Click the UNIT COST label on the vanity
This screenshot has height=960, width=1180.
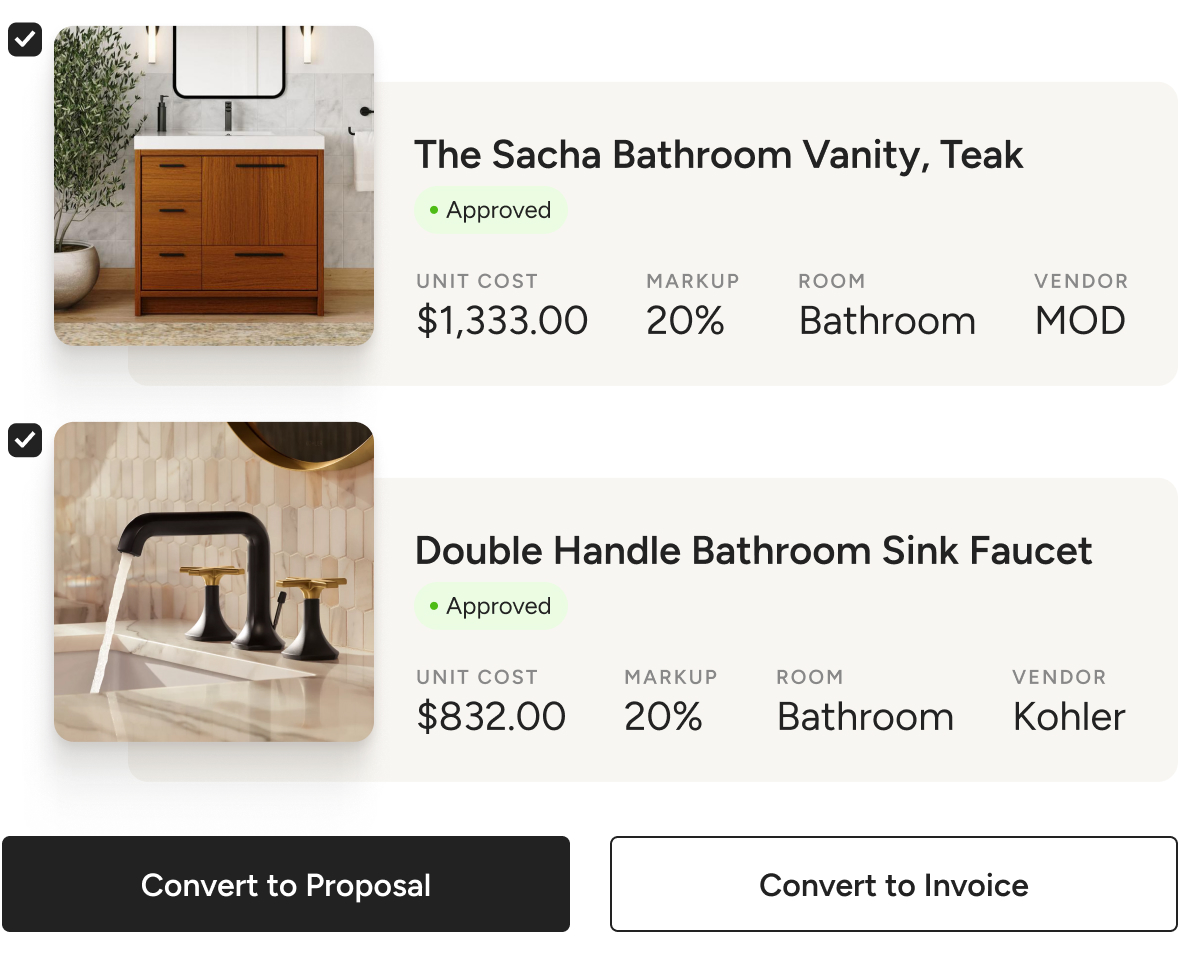[477, 281]
